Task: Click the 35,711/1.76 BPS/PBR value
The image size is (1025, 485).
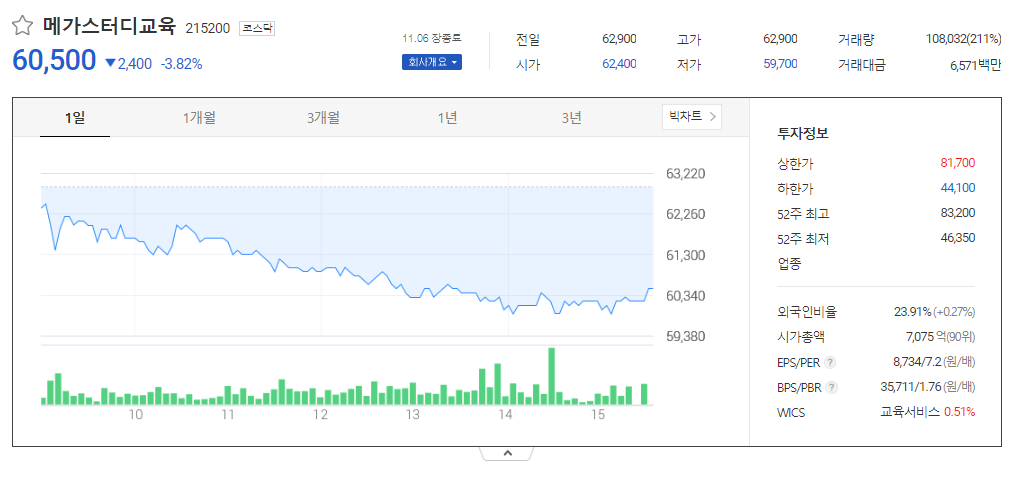Action: [911, 387]
